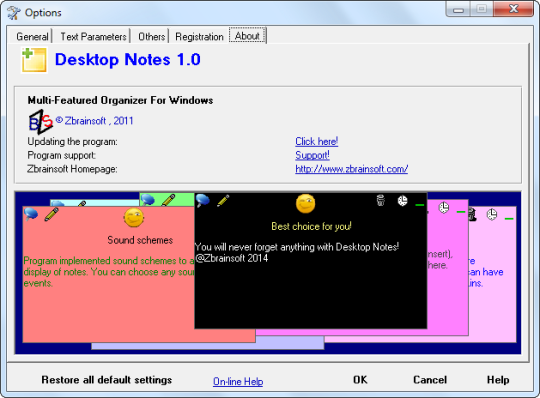This screenshot has width=540, height=398.
Task: Open the On-line Help link
Action: point(238,381)
